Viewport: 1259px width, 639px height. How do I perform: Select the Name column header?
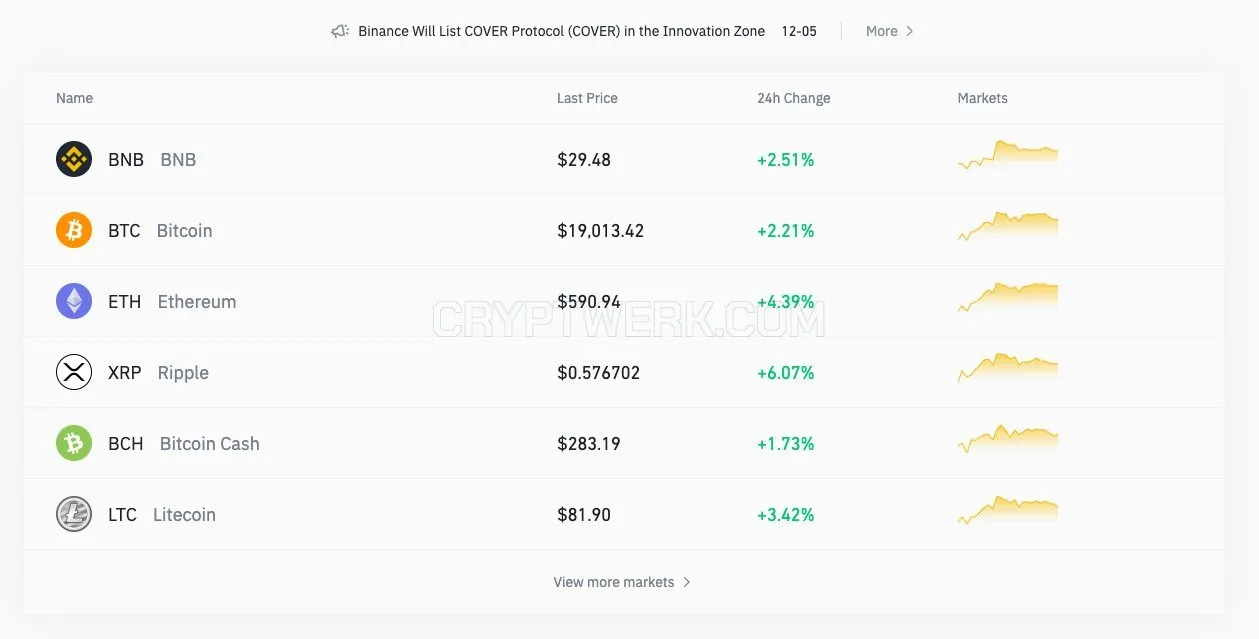[74, 98]
